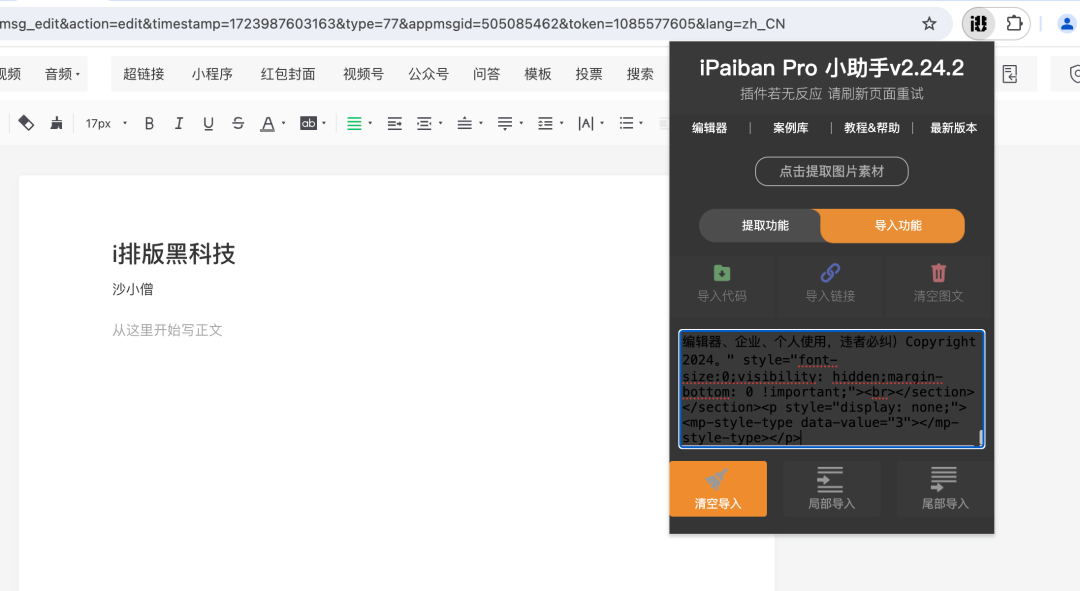Screen dimensions: 1080x591
Task: Click 局部导入 insert icon
Action: [831, 480]
